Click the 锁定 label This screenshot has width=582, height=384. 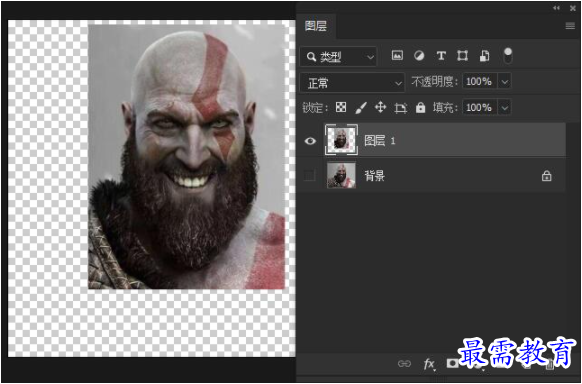coord(315,108)
